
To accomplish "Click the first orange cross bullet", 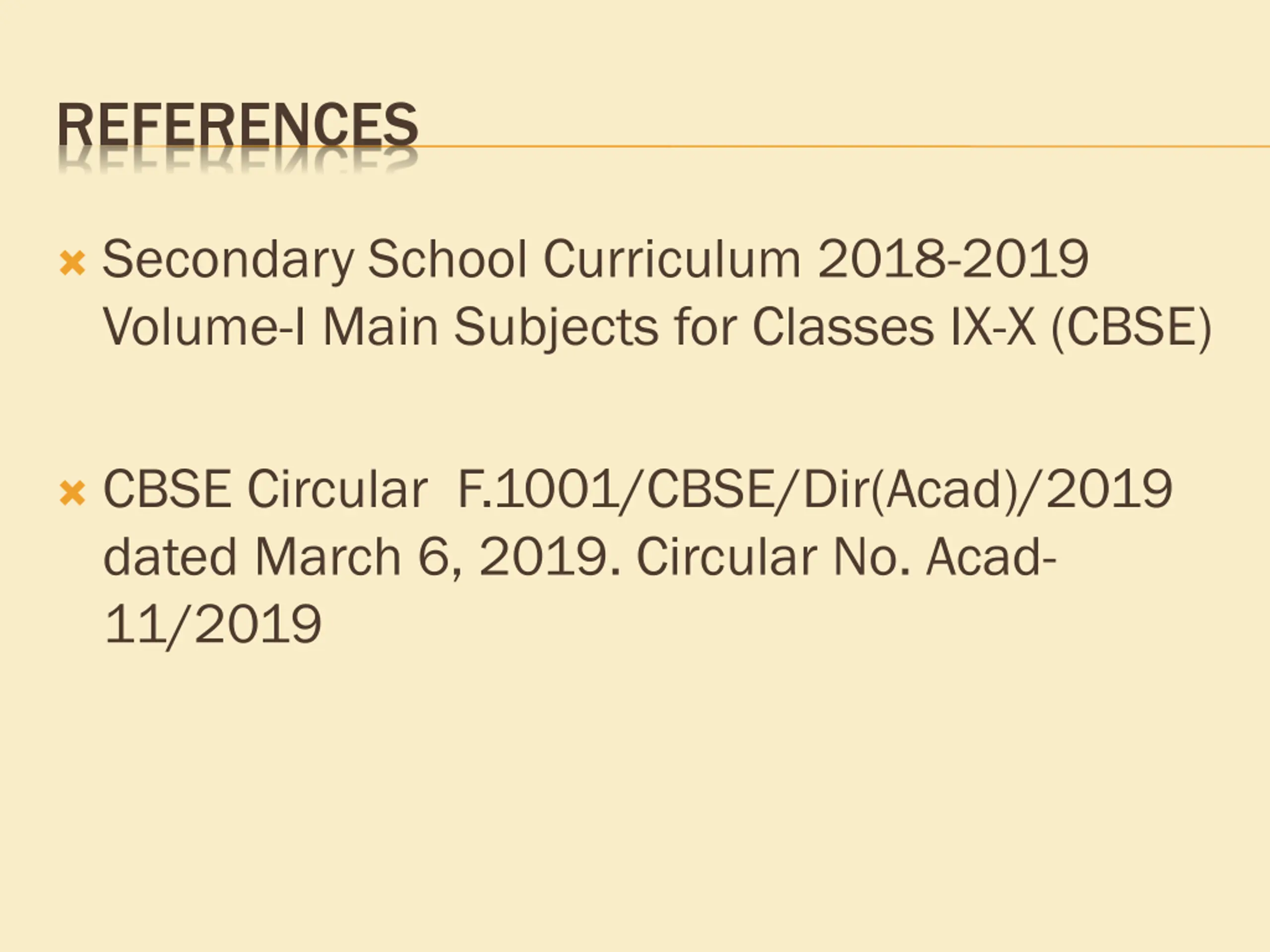I will click(x=72, y=263).
